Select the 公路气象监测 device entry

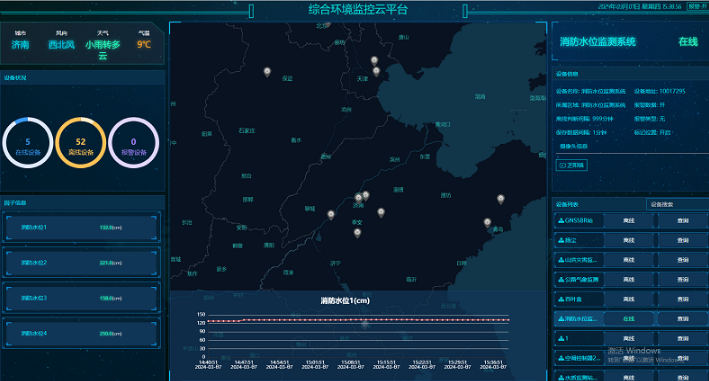(578, 279)
